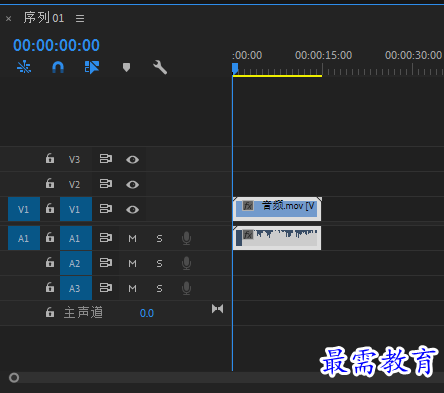444x393 pixels.
Task: Toggle lock on track A1
Action: tap(50, 238)
